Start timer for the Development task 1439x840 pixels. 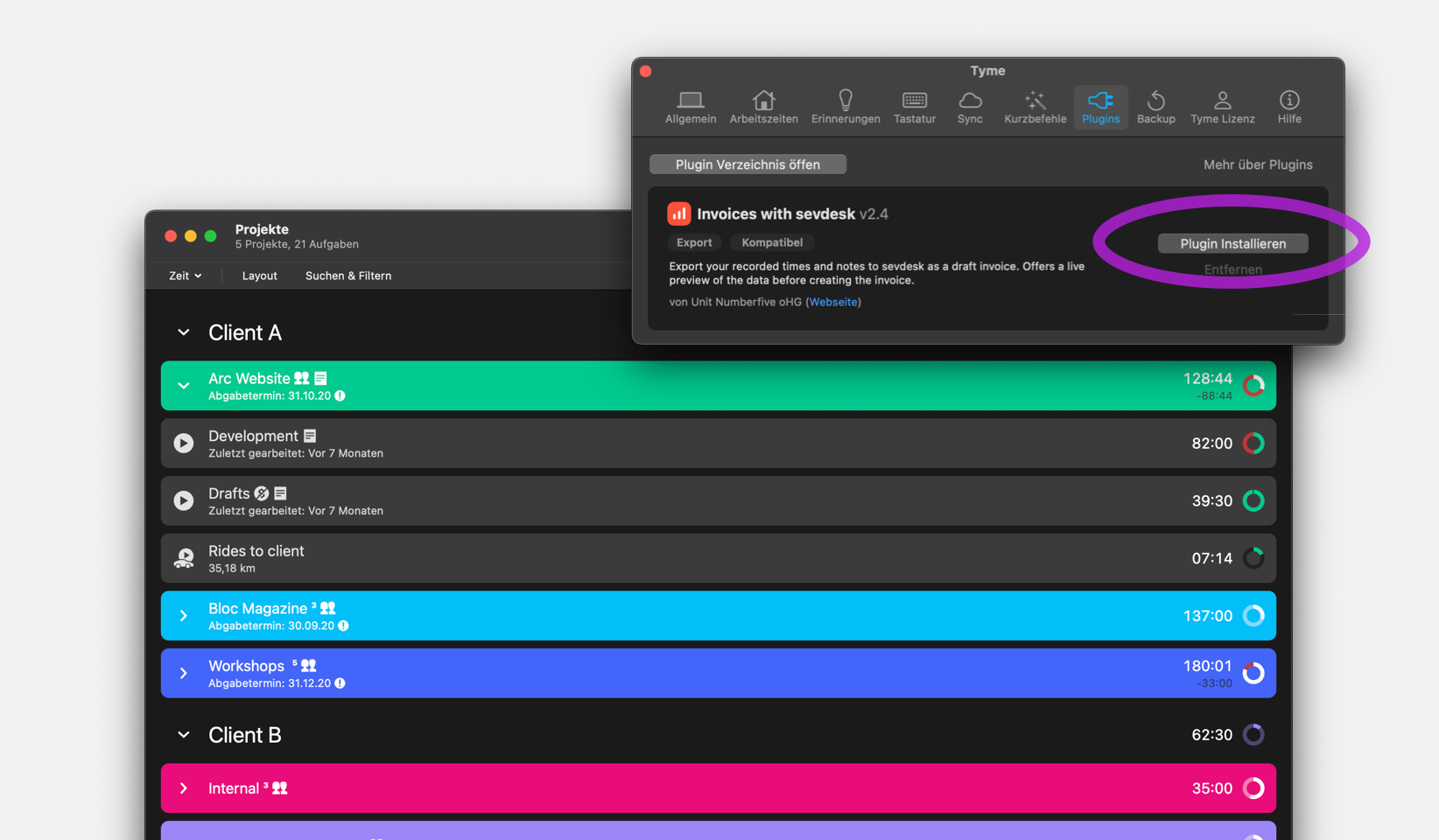(x=184, y=444)
